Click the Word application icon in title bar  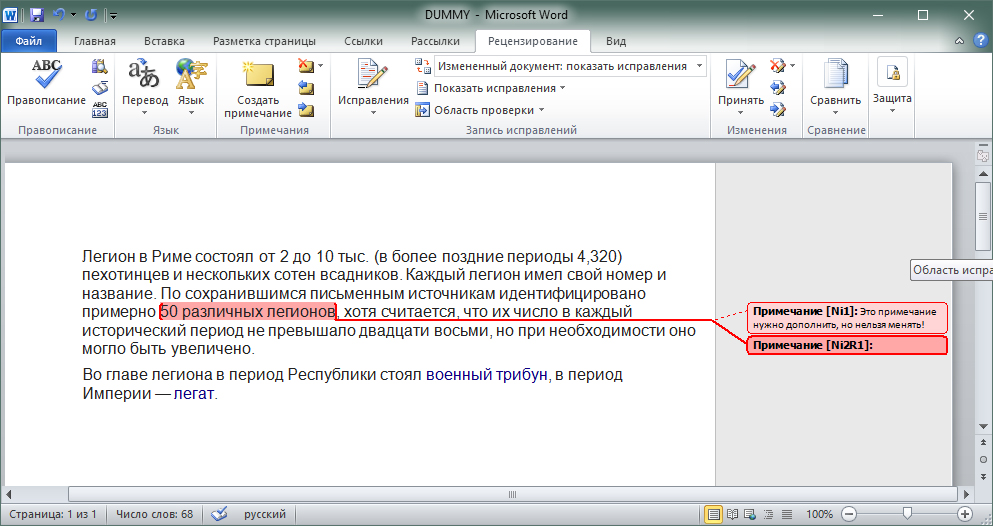click(x=11, y=15)
